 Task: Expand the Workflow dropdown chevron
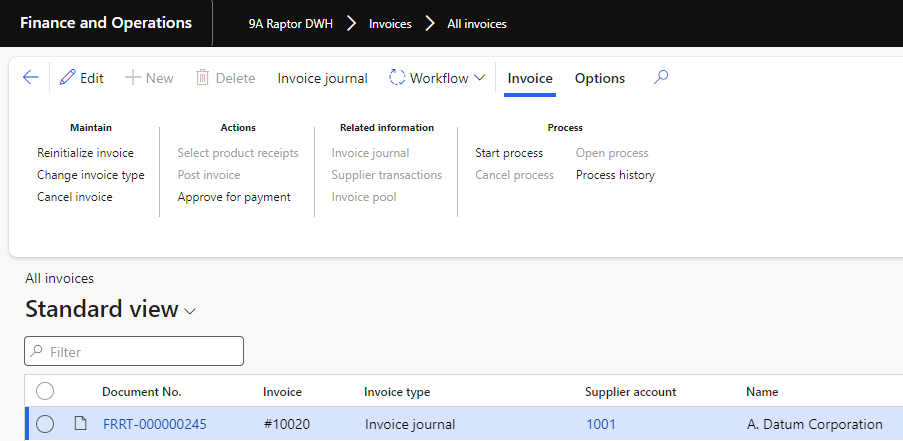tap(479, 78)
